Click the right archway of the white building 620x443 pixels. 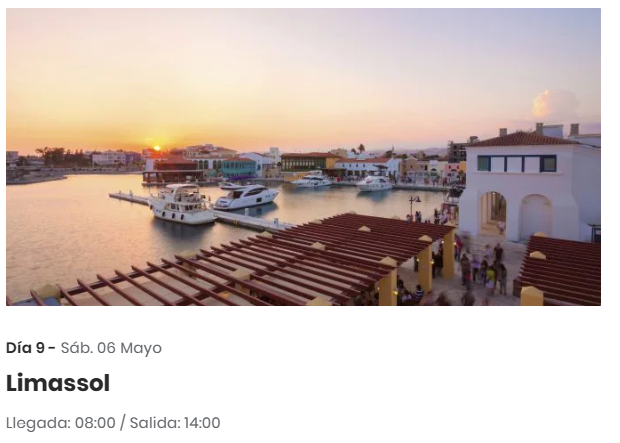click(x=535, y=216)
